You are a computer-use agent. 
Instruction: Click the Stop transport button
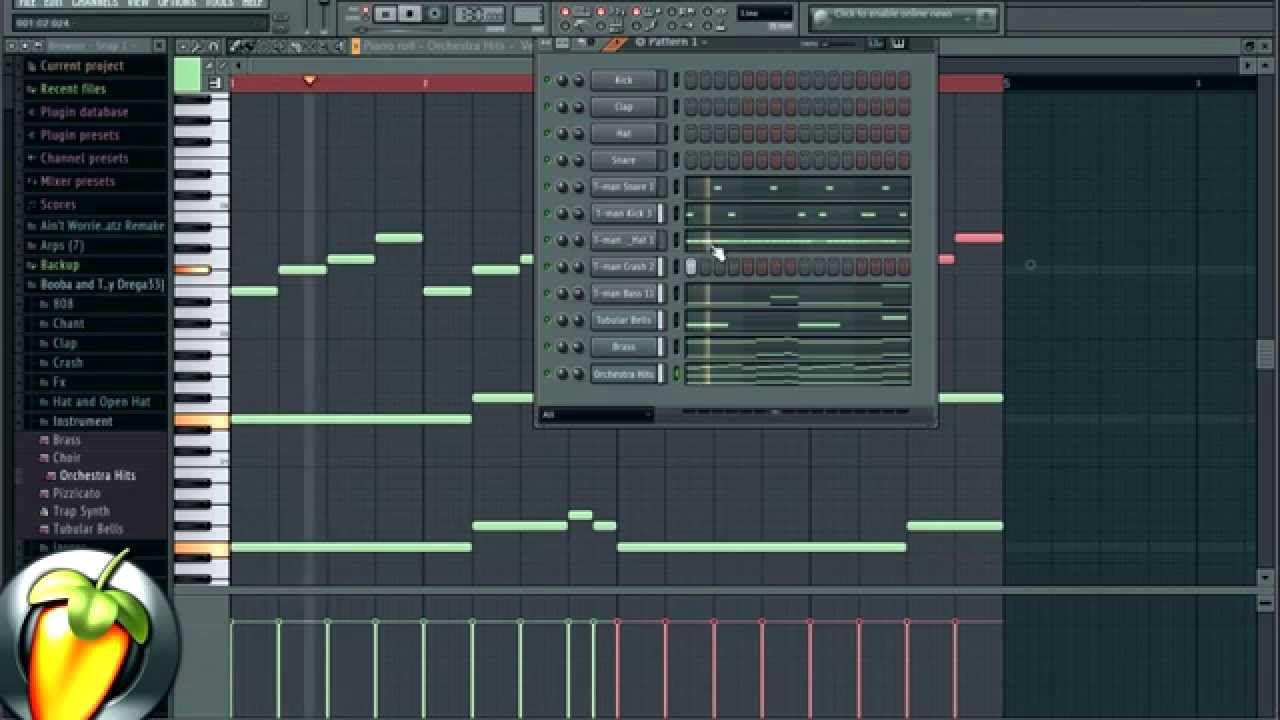410,14
